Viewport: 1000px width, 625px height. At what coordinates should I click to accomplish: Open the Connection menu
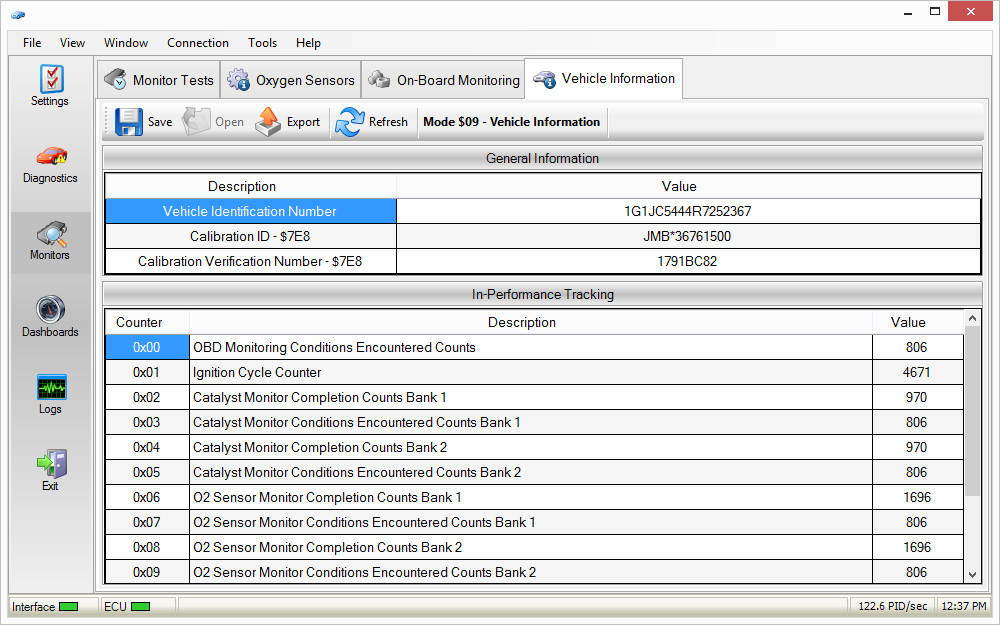click(197, 43)
